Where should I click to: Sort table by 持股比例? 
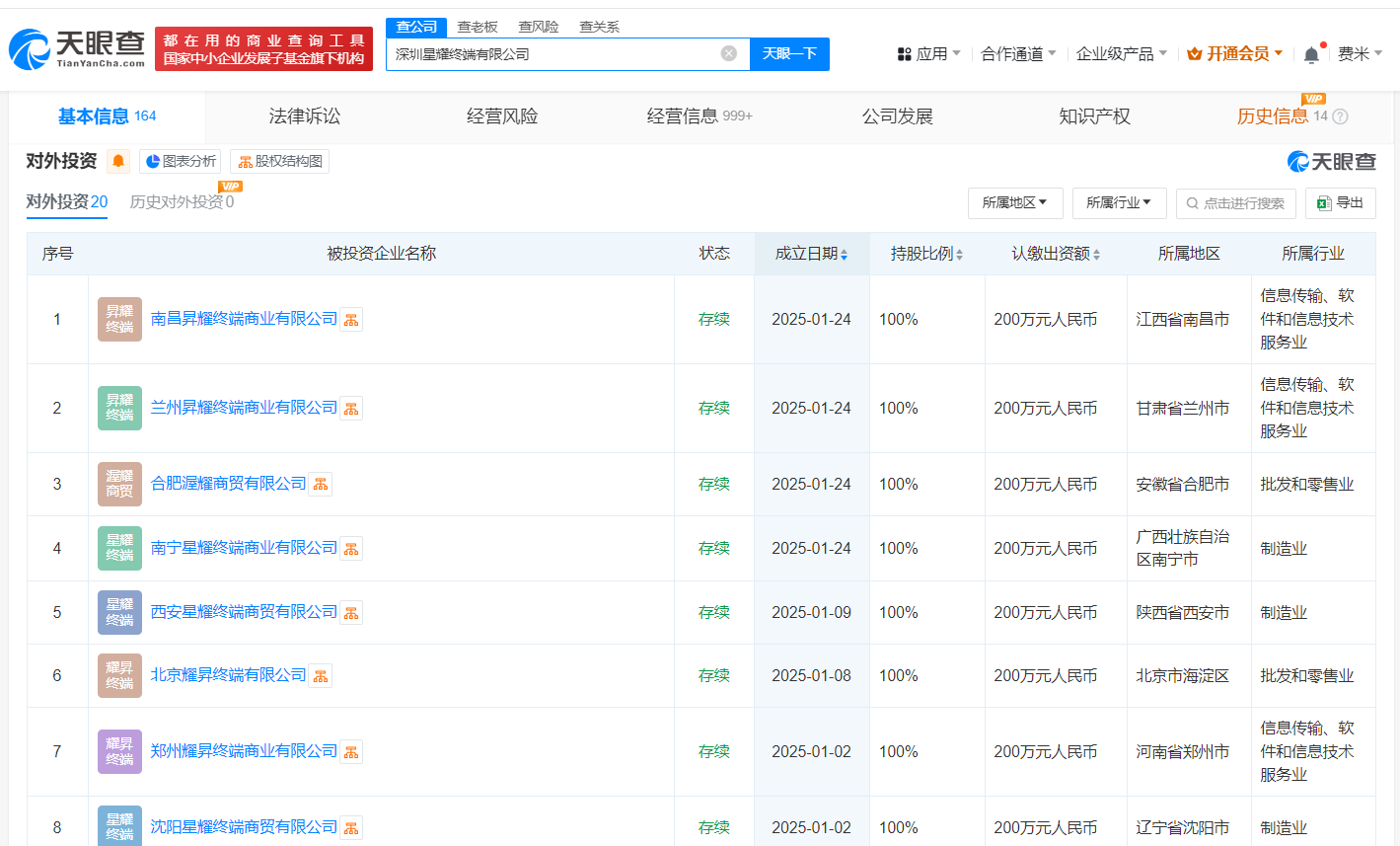[x=926, y=254]
